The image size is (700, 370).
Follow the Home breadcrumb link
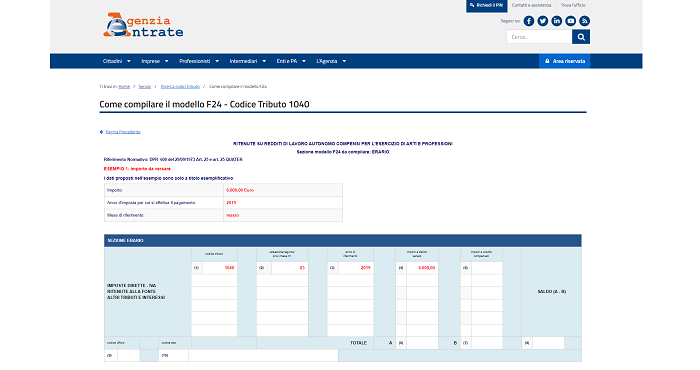coord(124,87)
